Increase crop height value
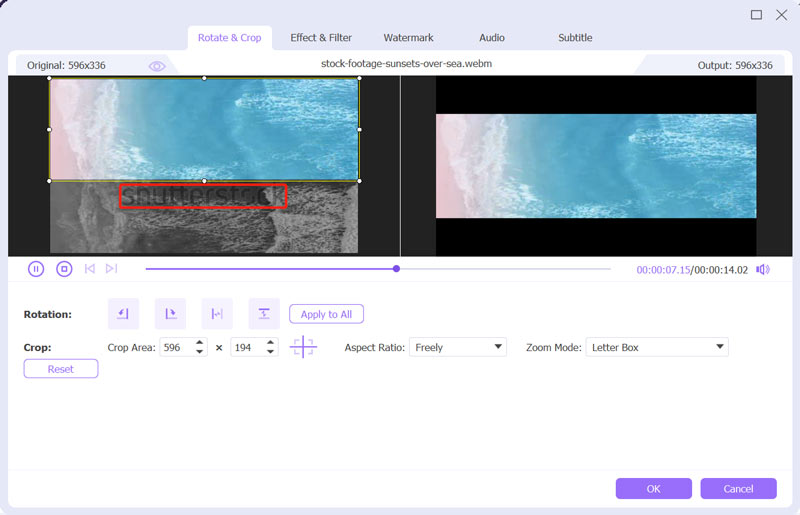Image resolution: width=800 pixels, height=515 pixels. coord(270,342)
